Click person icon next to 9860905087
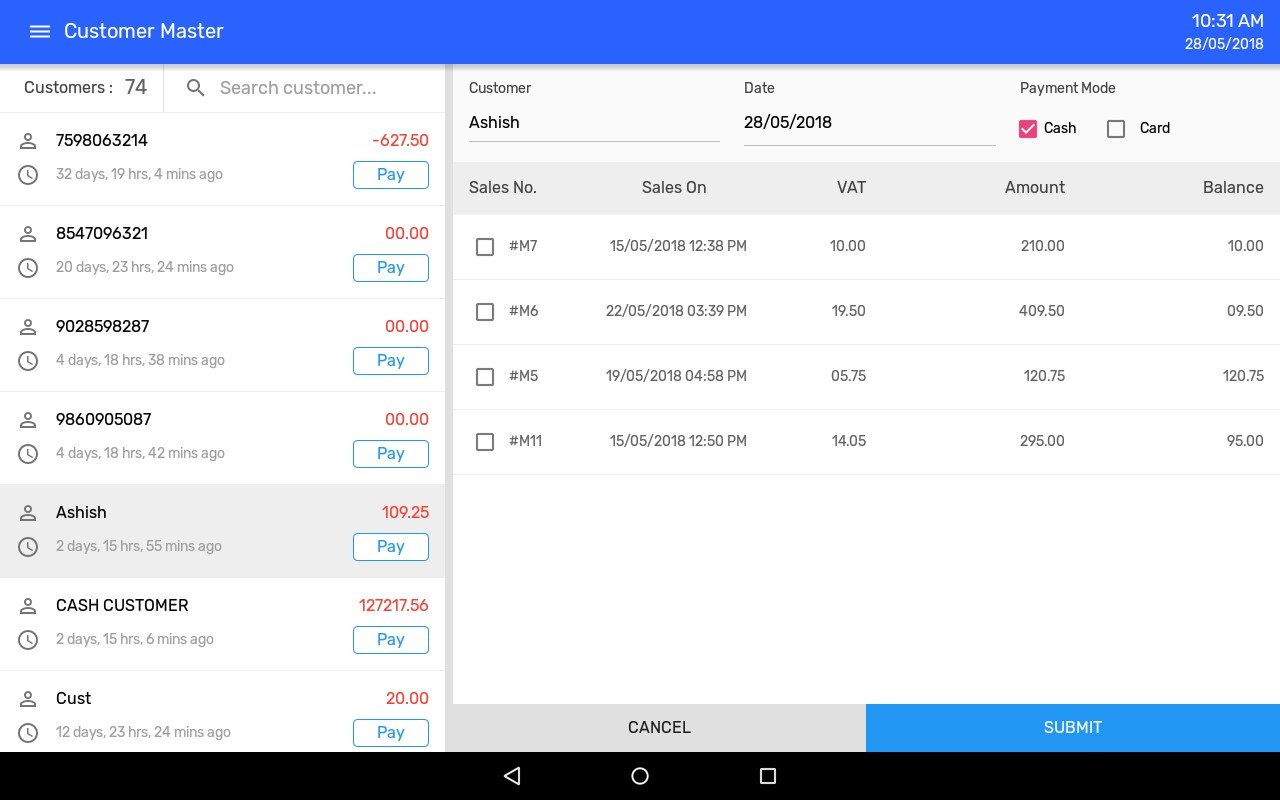The height and width of the screenshot is (800, 1280). [x=28, y=420]
